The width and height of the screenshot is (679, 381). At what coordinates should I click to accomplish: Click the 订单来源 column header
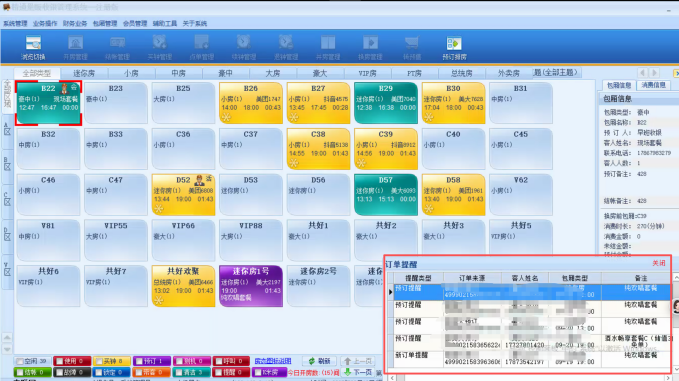(x=472, y=278)
